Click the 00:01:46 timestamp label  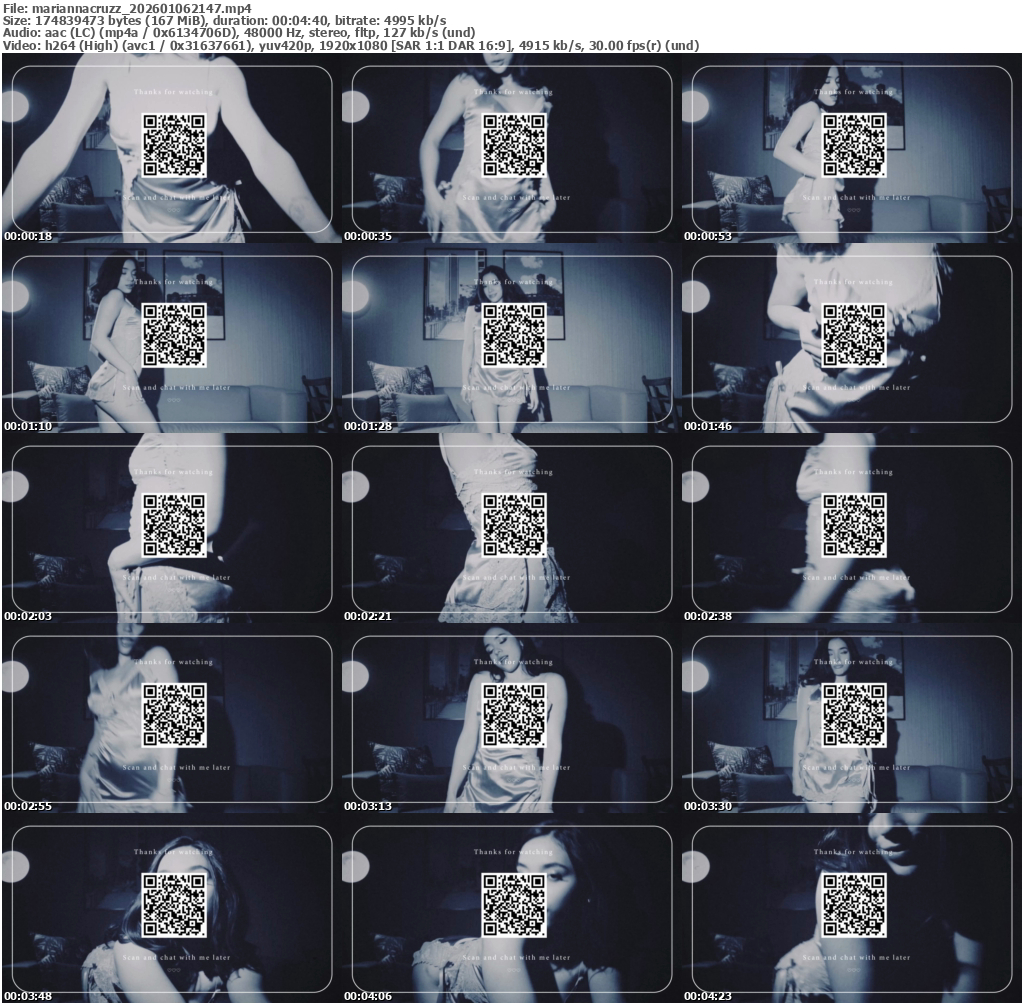708,426
